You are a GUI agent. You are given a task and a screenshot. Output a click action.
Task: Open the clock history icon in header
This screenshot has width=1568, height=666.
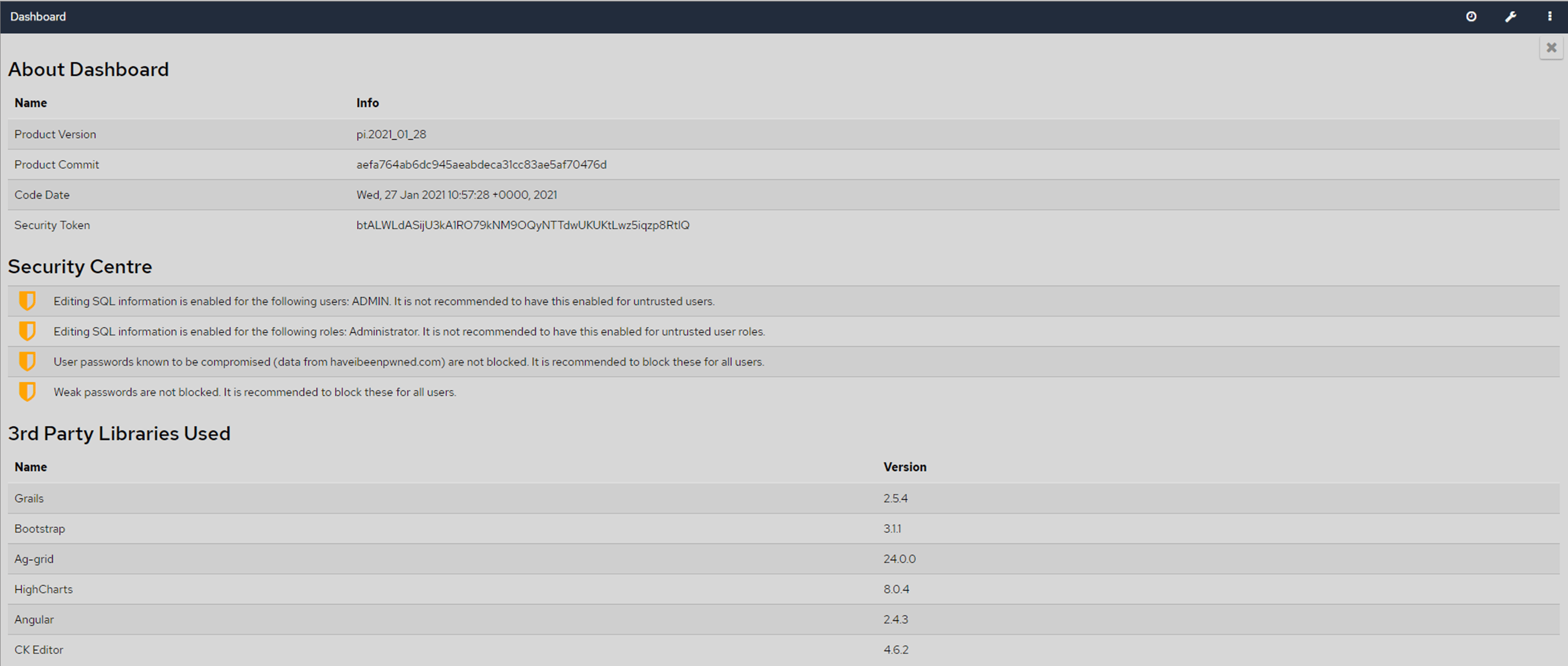(1471, 16)
